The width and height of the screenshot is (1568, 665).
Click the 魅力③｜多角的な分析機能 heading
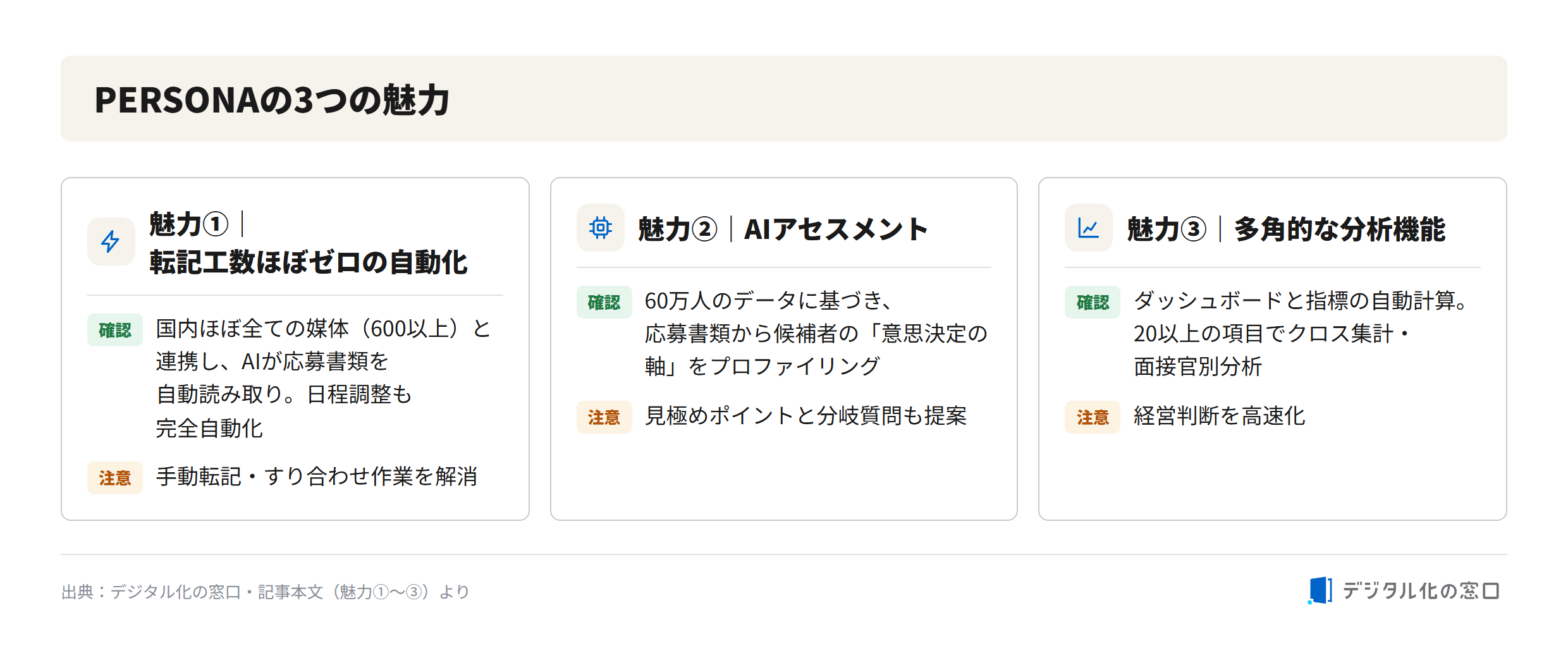[x=1286, y=229]
